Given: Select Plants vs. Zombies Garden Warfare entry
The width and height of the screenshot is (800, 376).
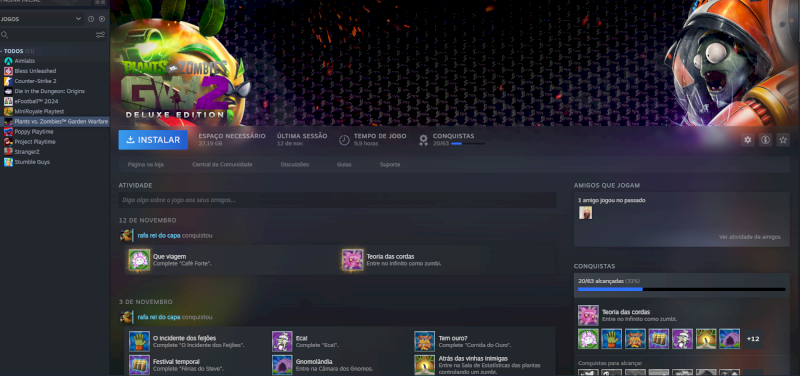Looking at the screenshot, I should pos(55,121).
